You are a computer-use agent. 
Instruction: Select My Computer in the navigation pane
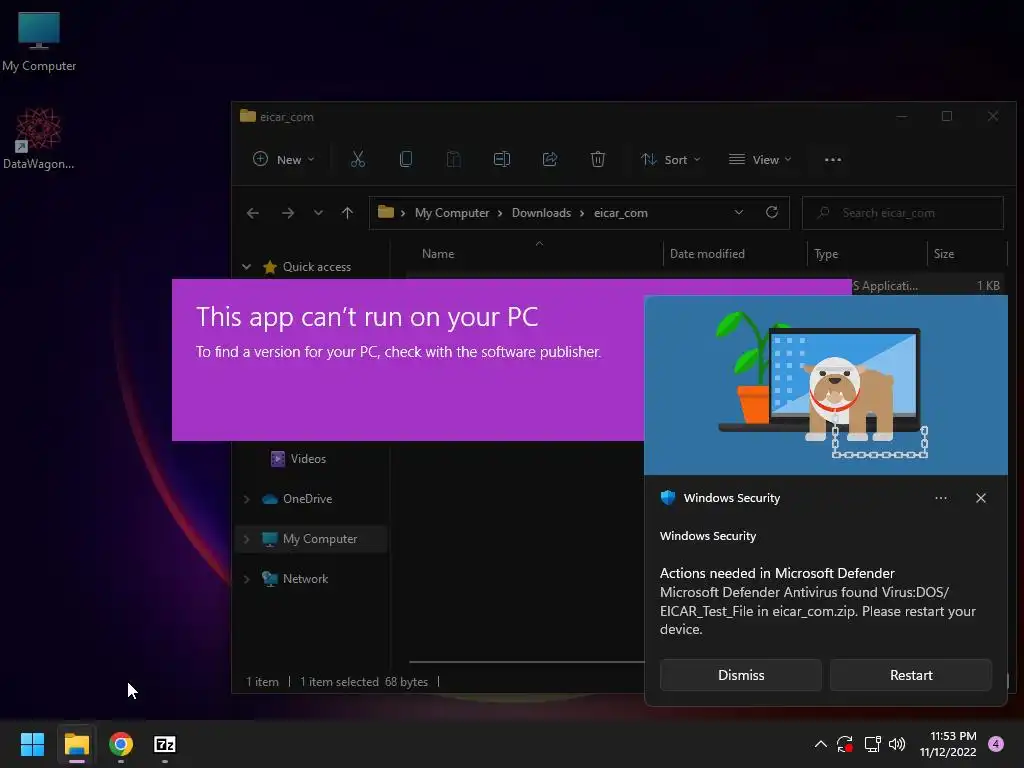coord(319,539)
